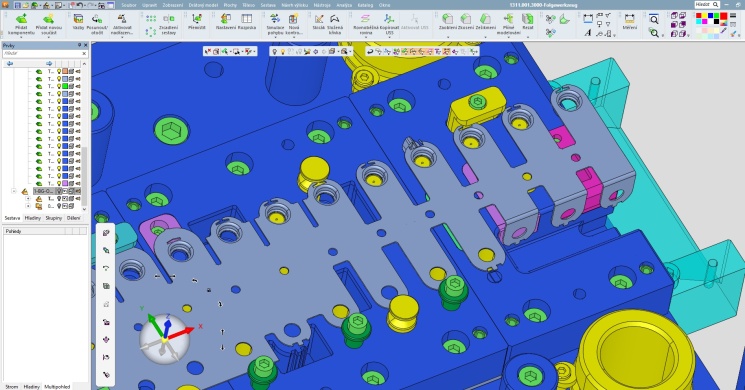745x390 pixels.
Task: Open the dropdown under Kopírovat USS
Action: [389, 38]
